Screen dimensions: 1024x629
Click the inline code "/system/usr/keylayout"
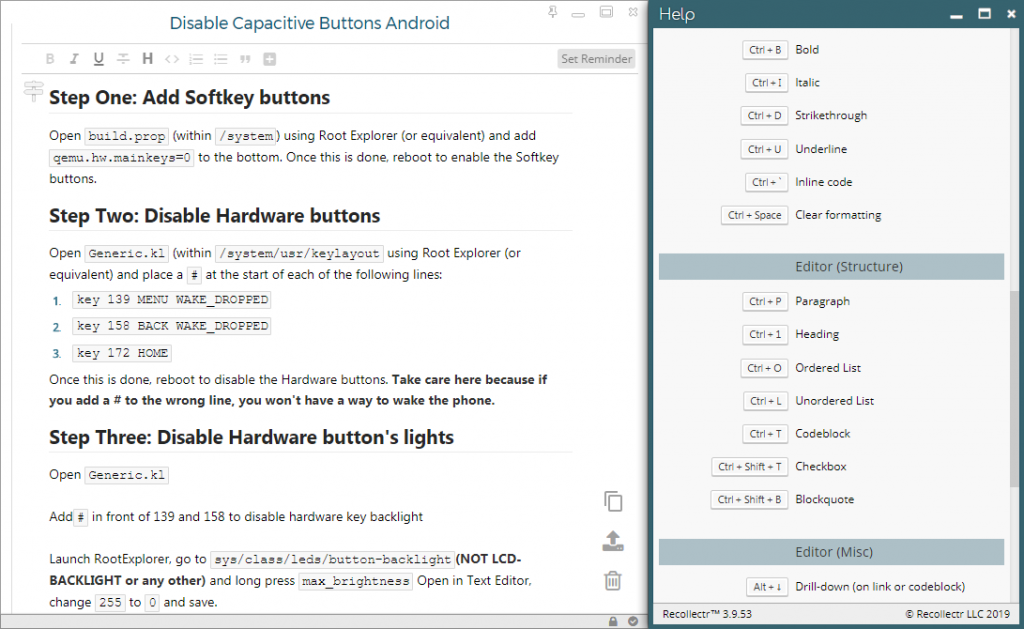pos(300,253)
